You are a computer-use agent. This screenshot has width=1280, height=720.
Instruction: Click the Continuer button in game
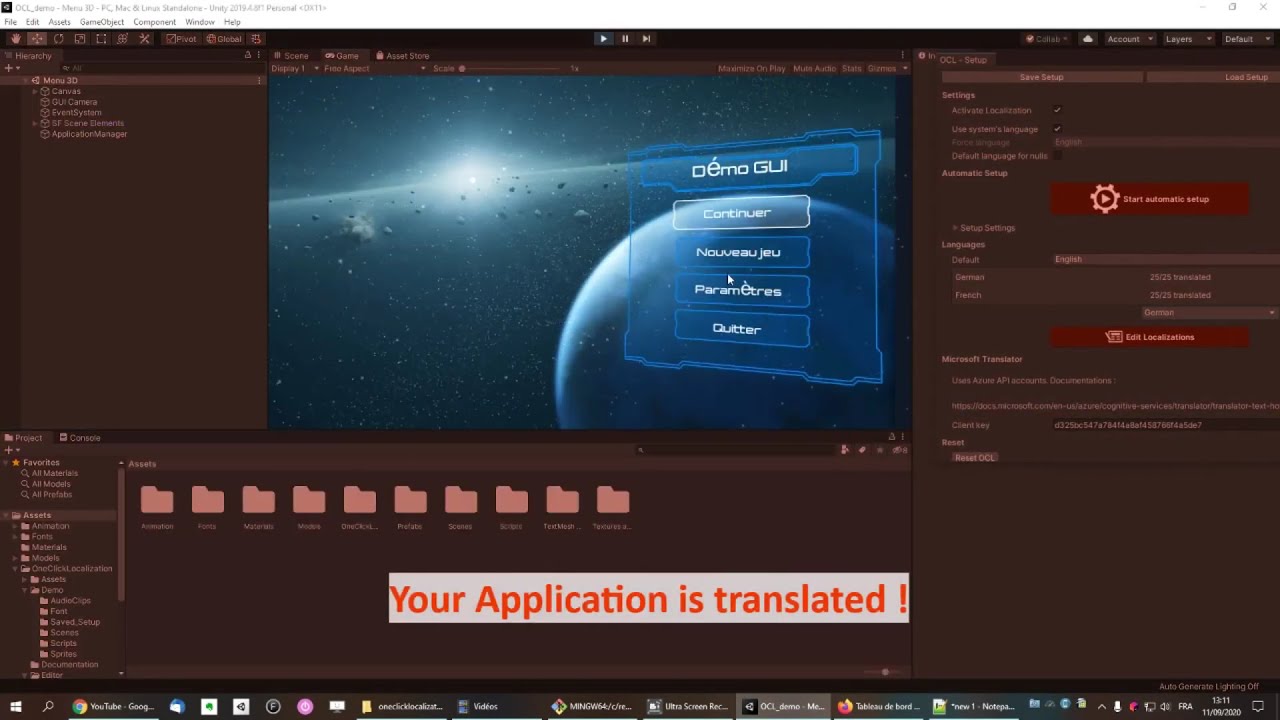point(741,213)
